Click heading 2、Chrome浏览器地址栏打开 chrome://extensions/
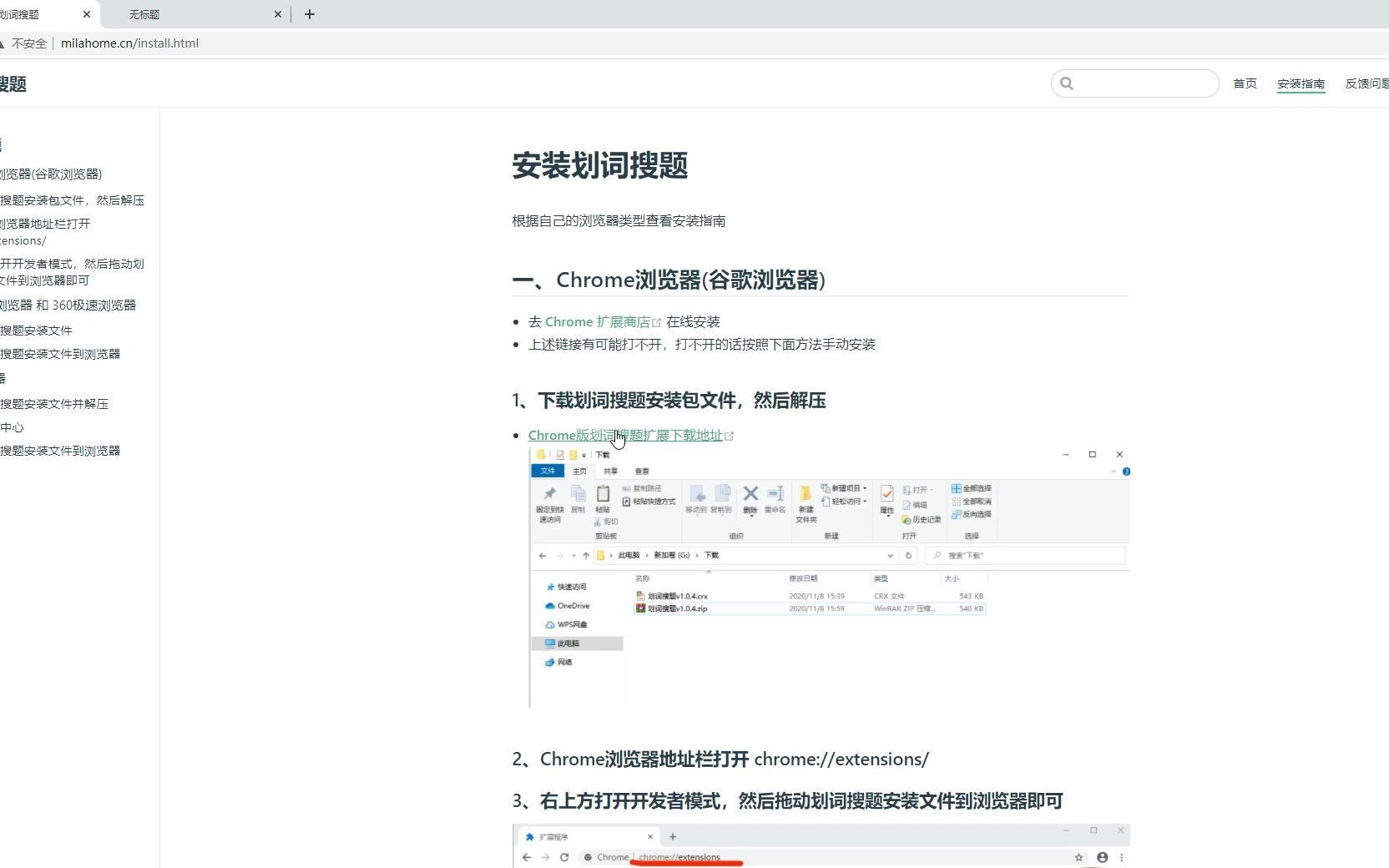1389x868 pixels. pyautogui.click(x=720, y=759)
